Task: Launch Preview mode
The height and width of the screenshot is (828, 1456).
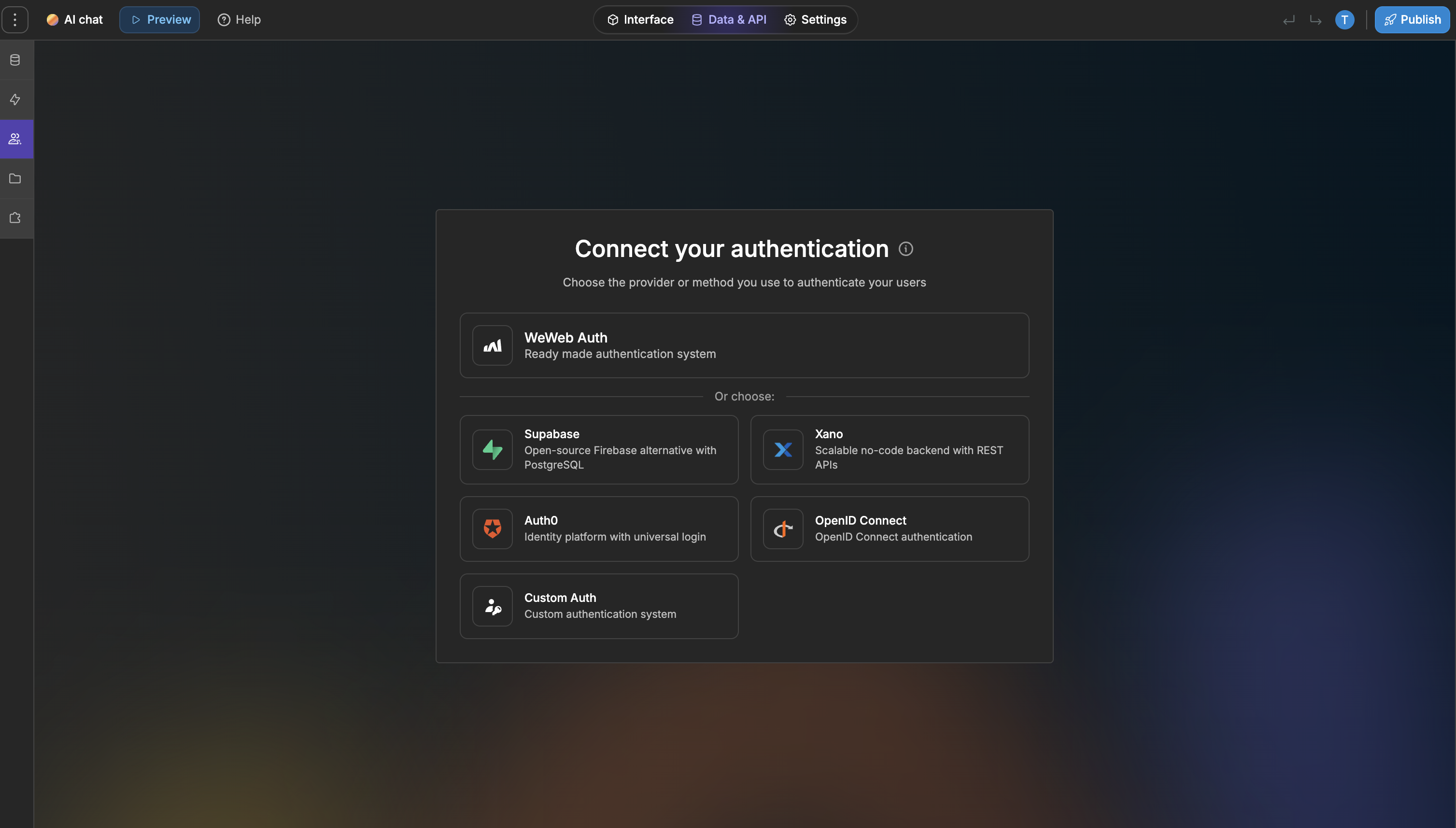Action: (160, 20)
